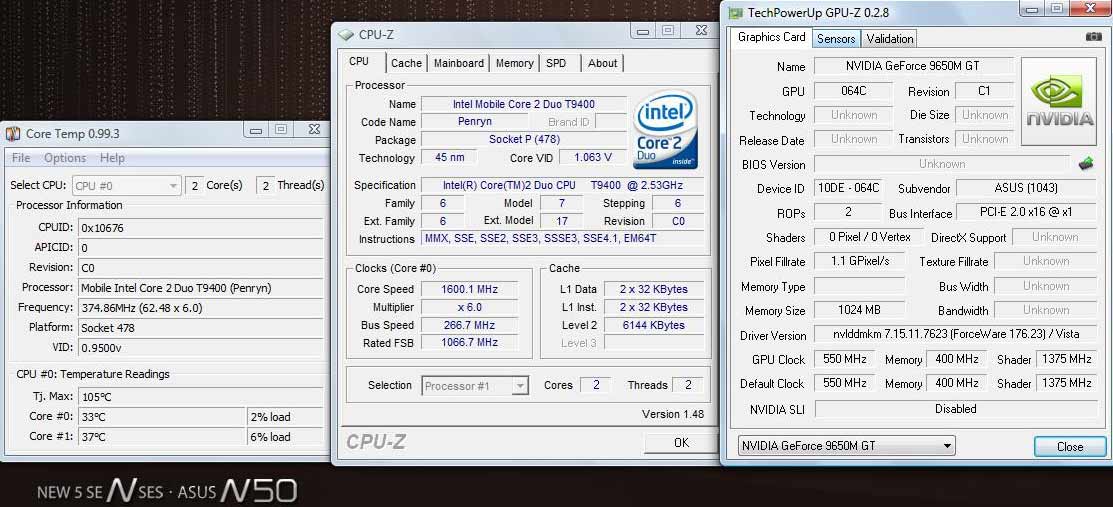Click the Core Temp title bar icon

(13, 133)
